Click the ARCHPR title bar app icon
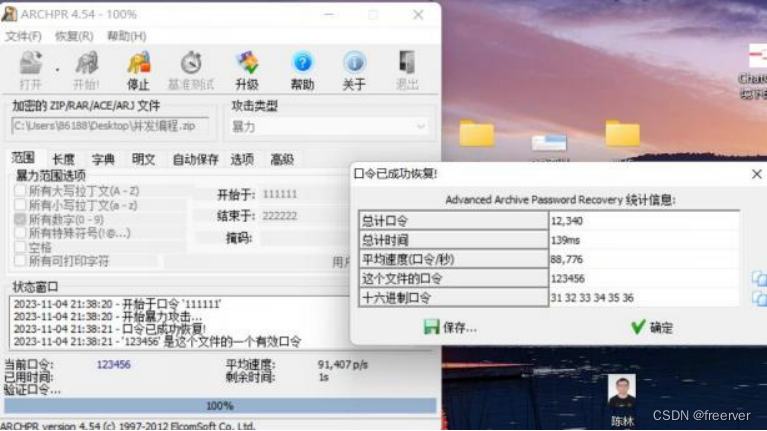 coord(9,14)
